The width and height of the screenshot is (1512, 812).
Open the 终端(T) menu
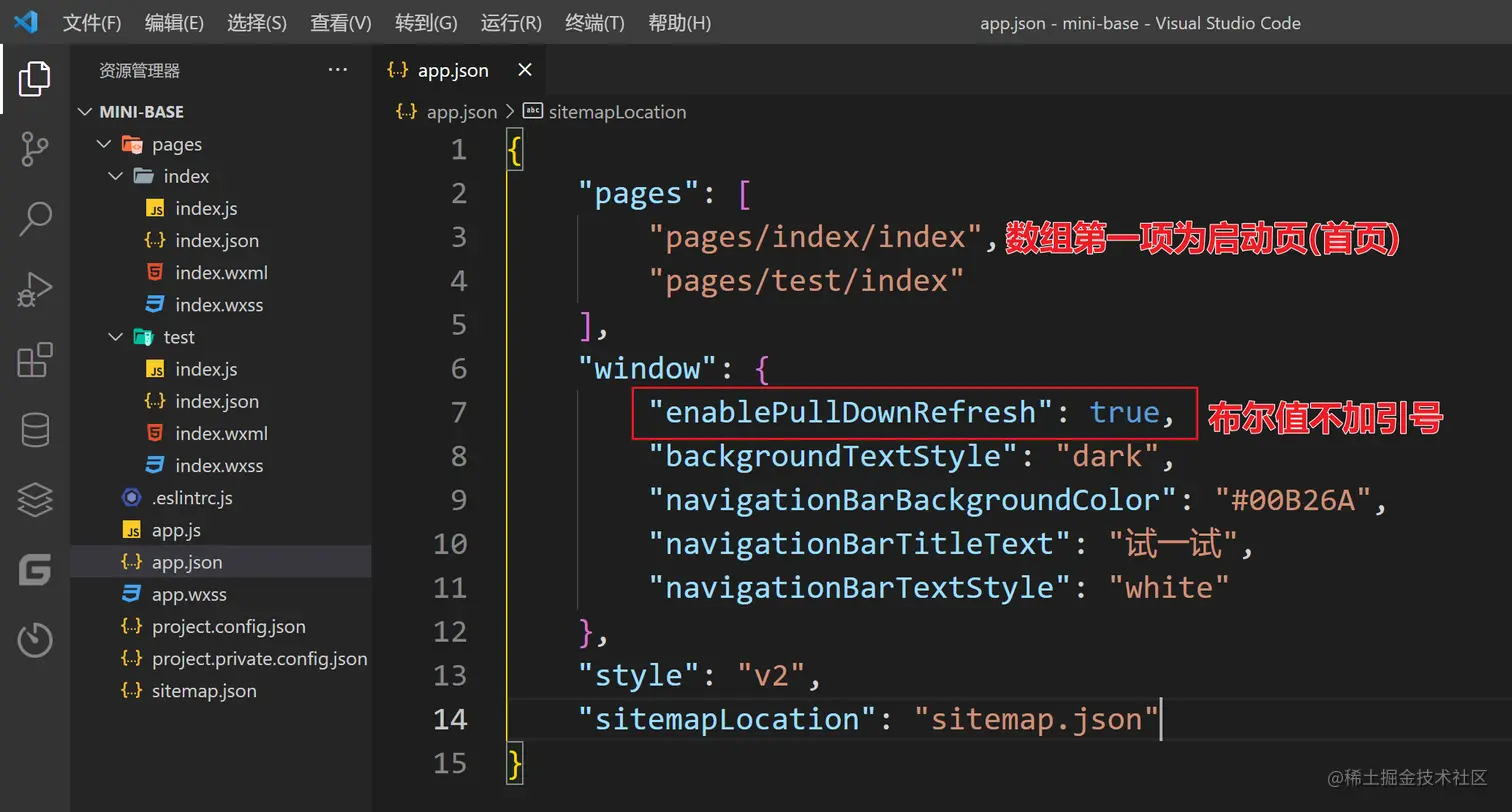tap(595, 22)
